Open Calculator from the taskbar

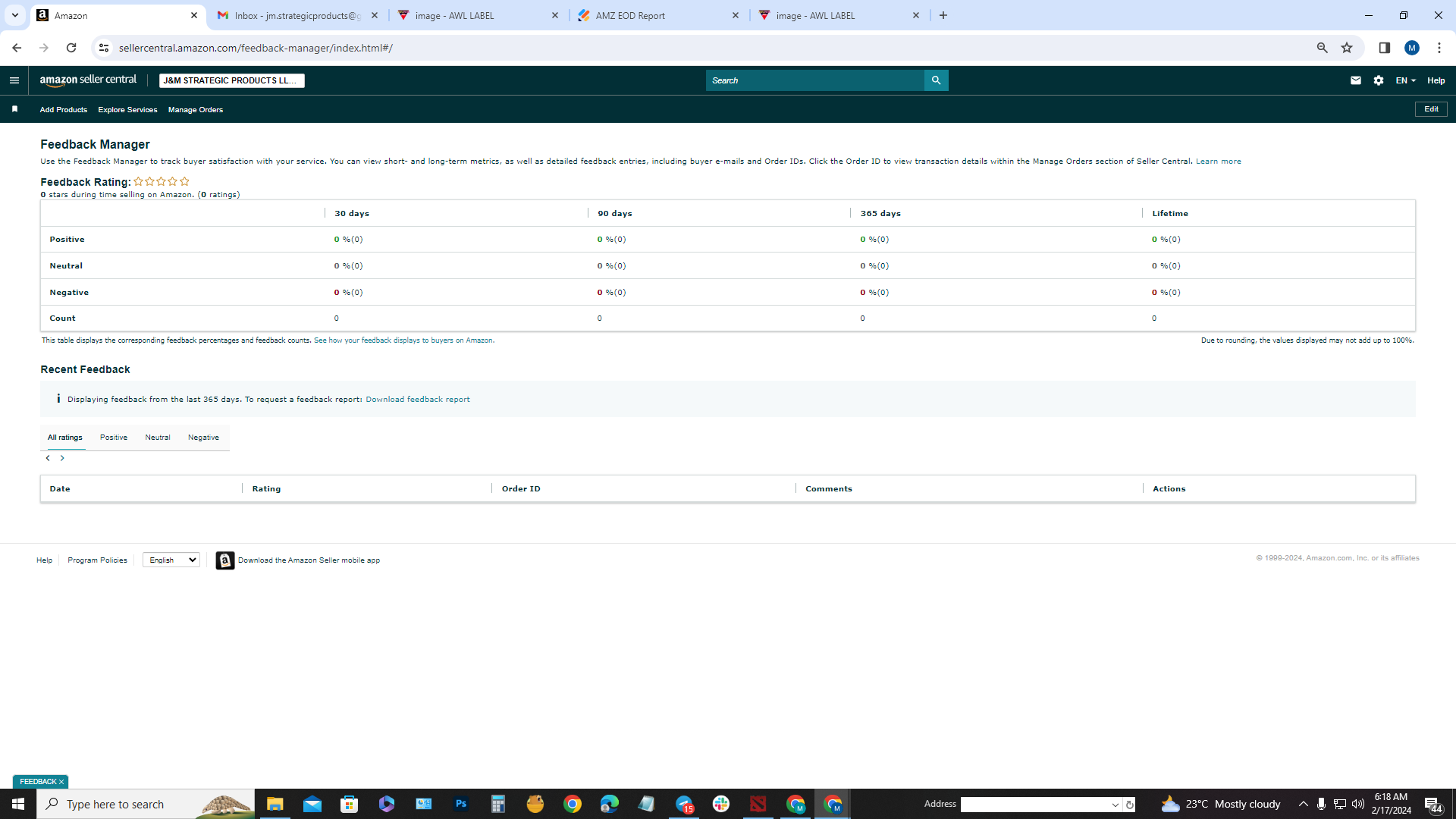tap(498, 804)
